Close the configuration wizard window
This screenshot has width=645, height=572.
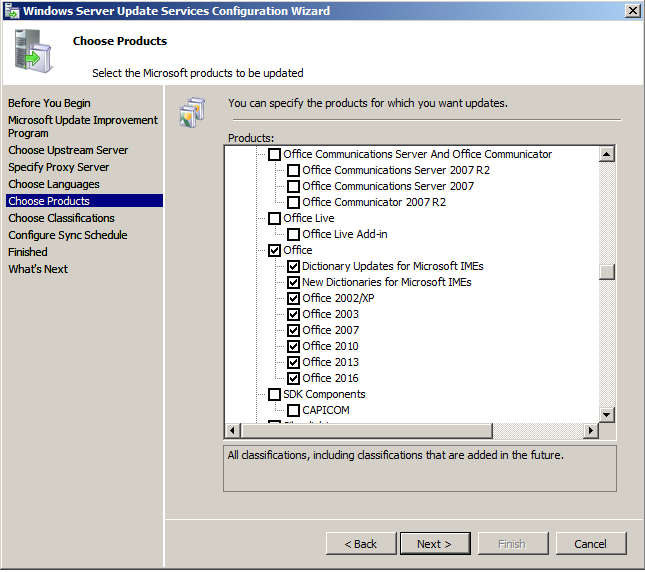(632, 11)
